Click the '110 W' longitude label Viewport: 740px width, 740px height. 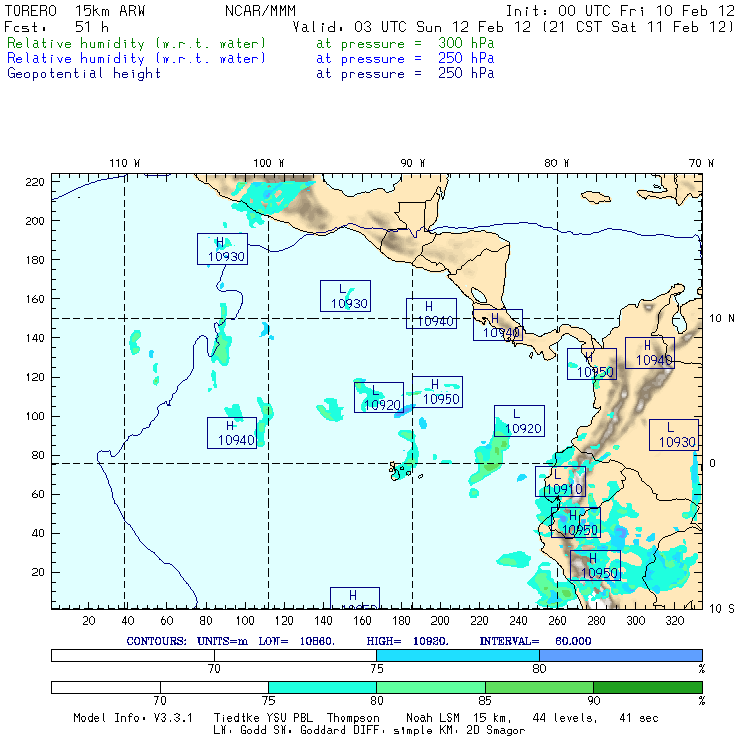coord(125,163)
